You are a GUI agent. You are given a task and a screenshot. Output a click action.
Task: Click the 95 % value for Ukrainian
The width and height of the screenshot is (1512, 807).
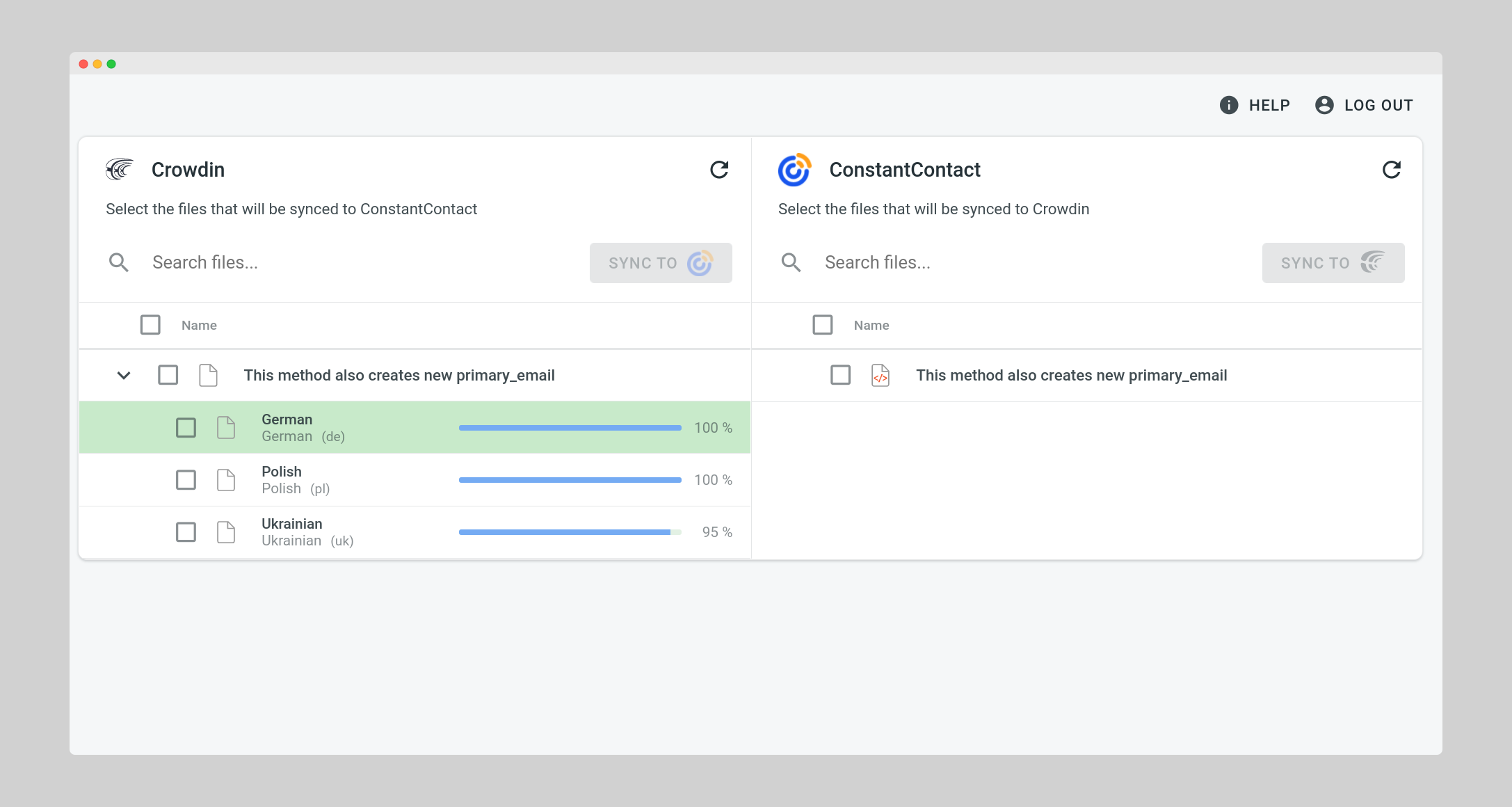pos(717,532)
